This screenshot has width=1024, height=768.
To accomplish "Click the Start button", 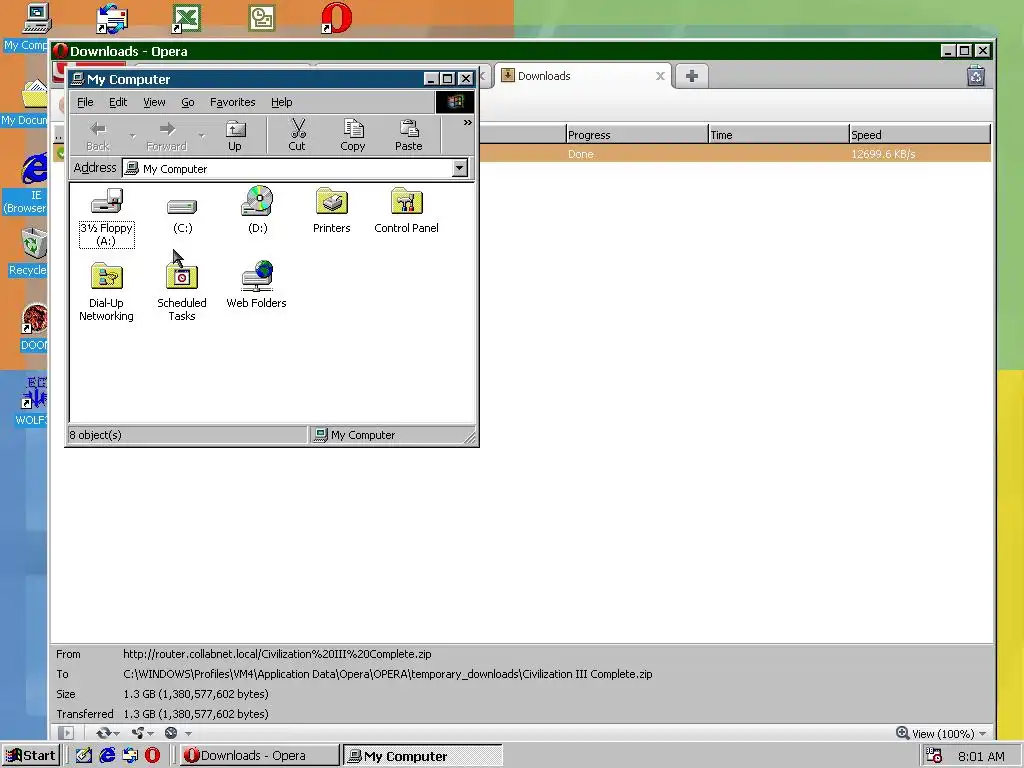I will (31, 756).
